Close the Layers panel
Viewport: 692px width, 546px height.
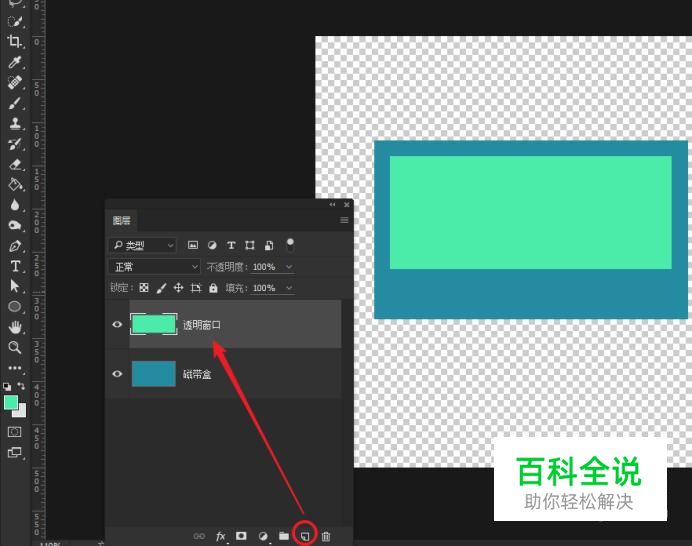pos(347,204)
